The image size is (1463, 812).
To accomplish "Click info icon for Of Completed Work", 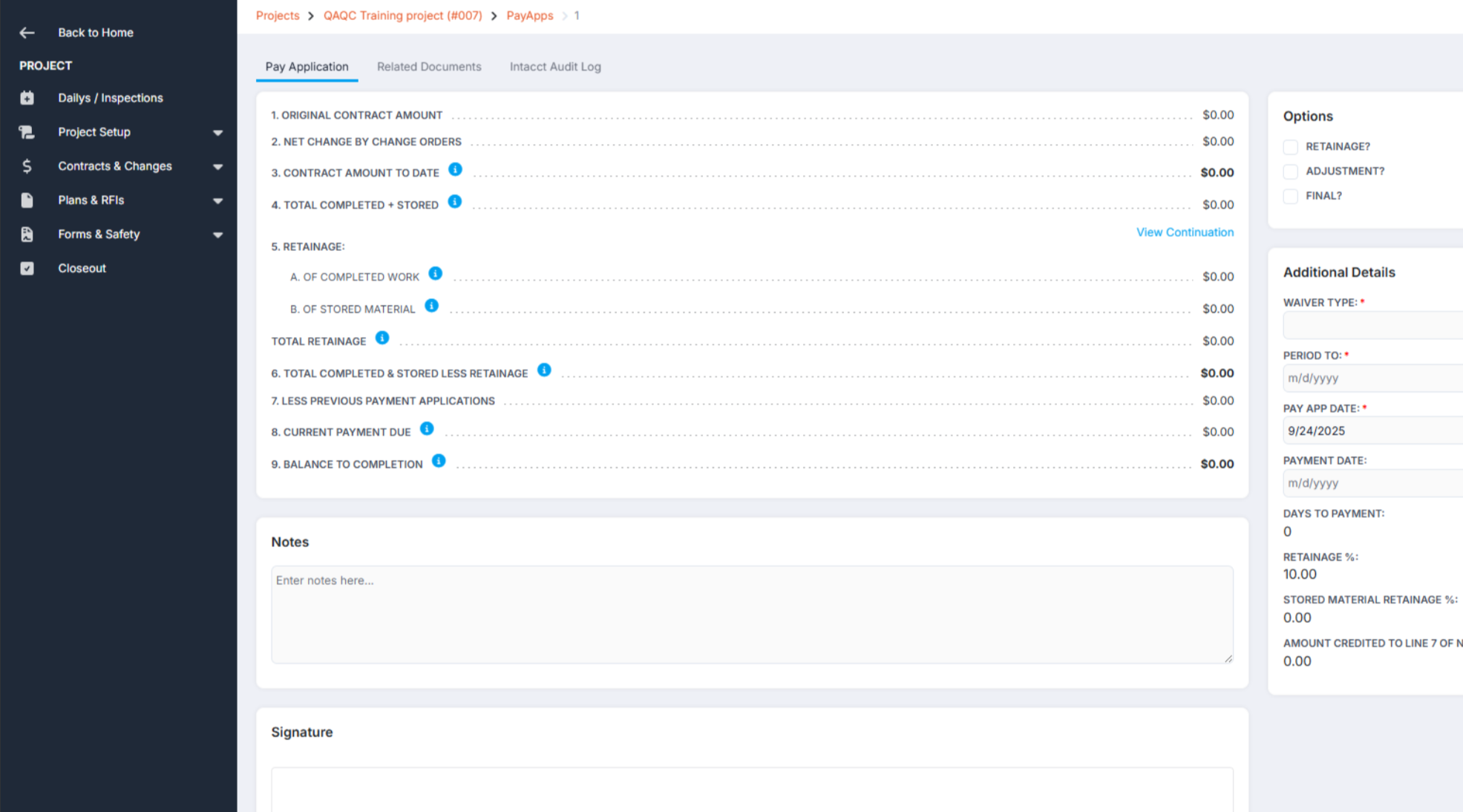I will [435, 274].
